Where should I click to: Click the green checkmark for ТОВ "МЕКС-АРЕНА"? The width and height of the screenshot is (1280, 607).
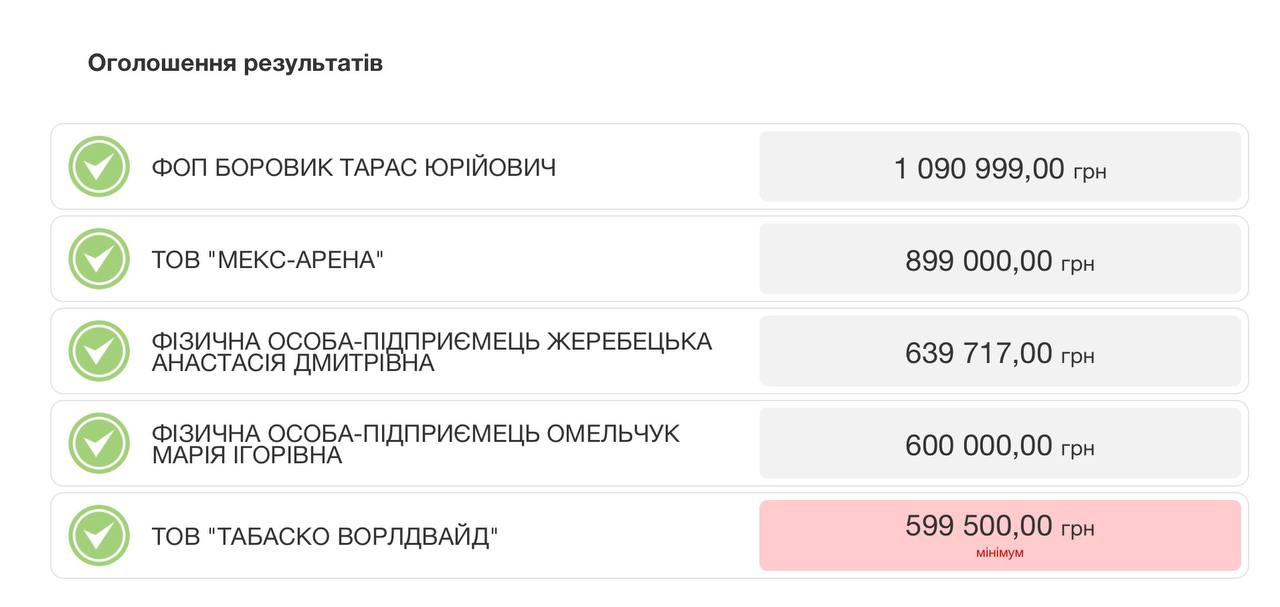[x=99, y=259]
